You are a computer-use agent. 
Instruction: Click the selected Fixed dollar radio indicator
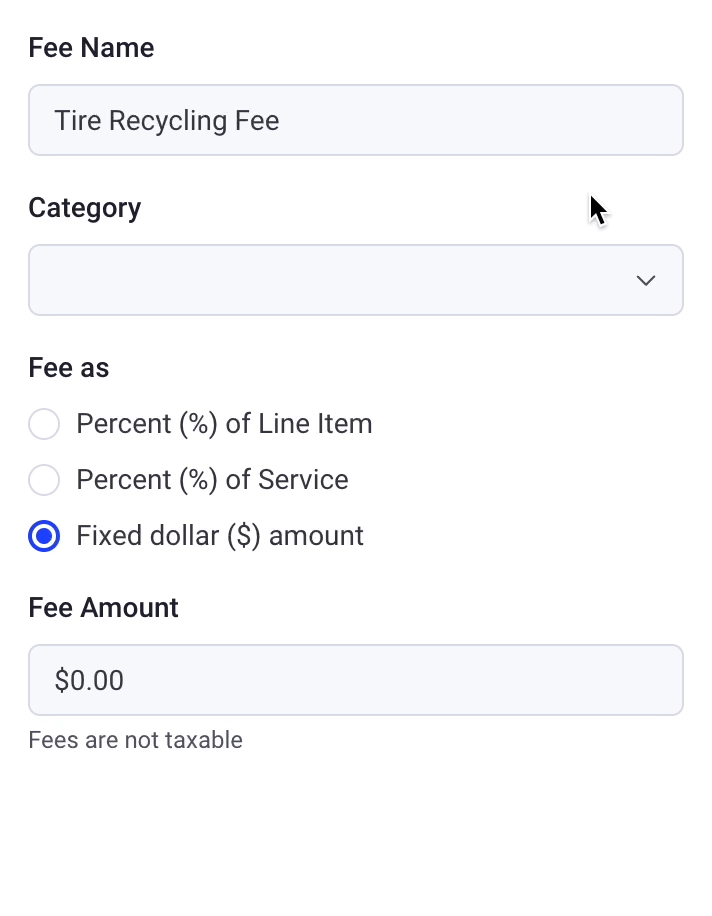(44, 536)
